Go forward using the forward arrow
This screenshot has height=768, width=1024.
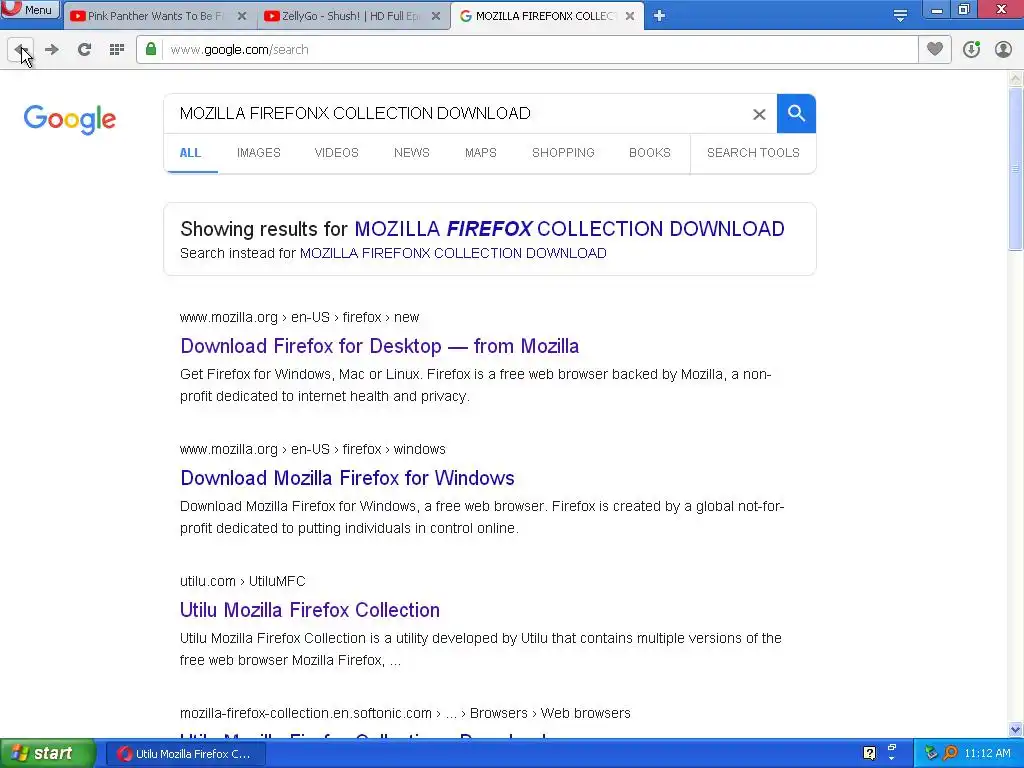pos(52,50)
